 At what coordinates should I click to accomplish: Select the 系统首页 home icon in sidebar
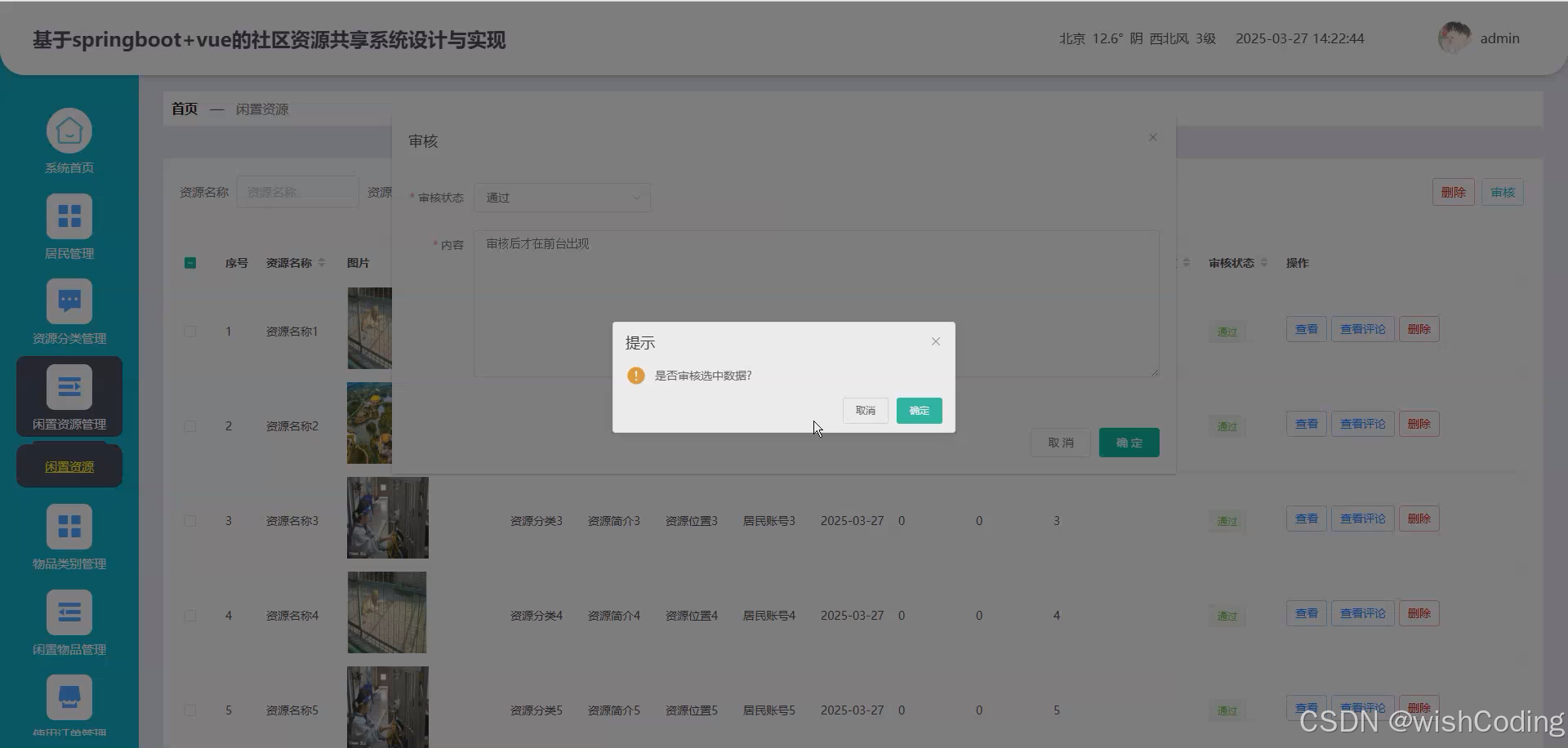[69, 129]
